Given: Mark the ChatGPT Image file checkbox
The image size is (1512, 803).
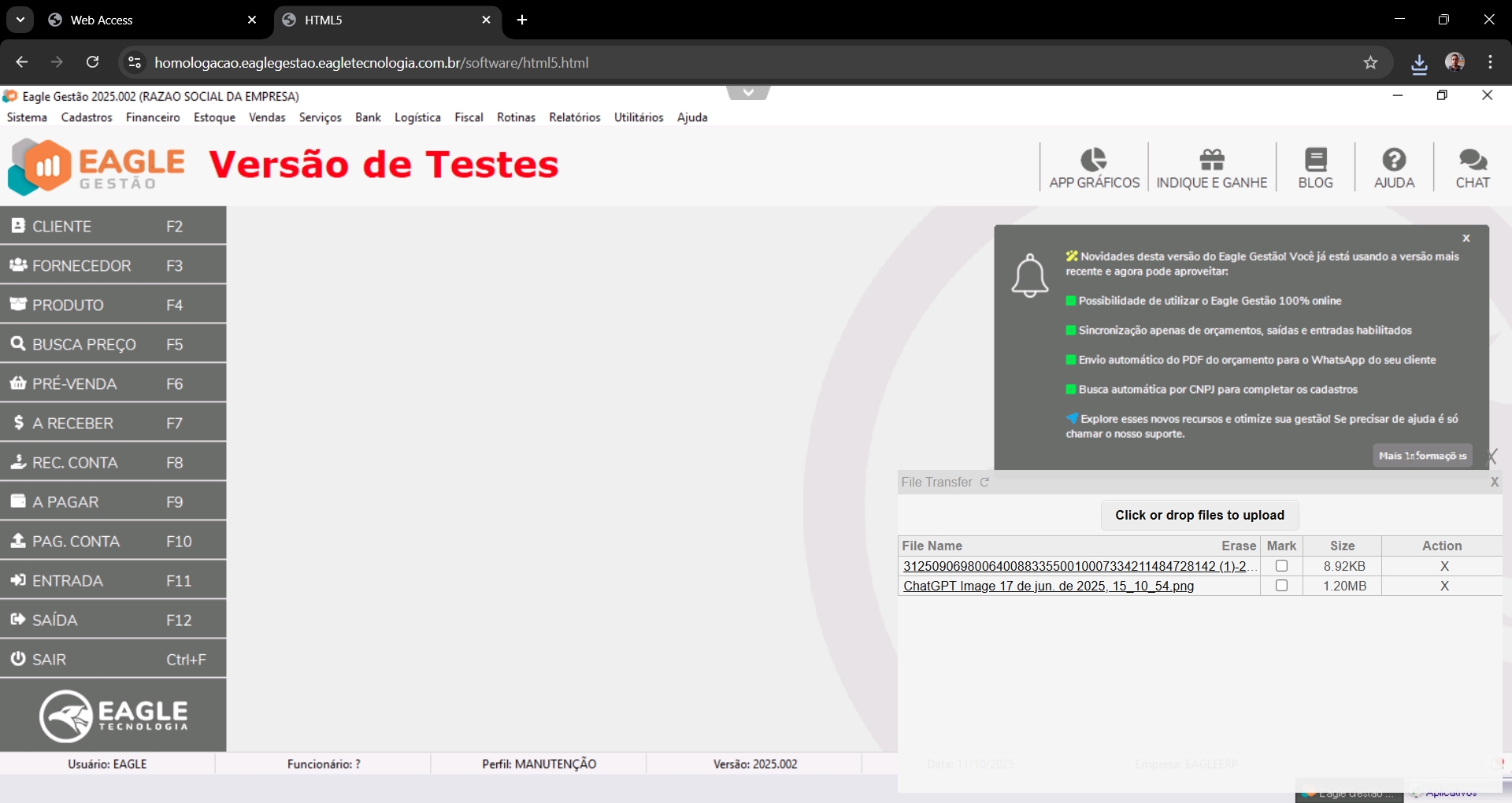Looking at the screenshot, I should coord(1281,586).
